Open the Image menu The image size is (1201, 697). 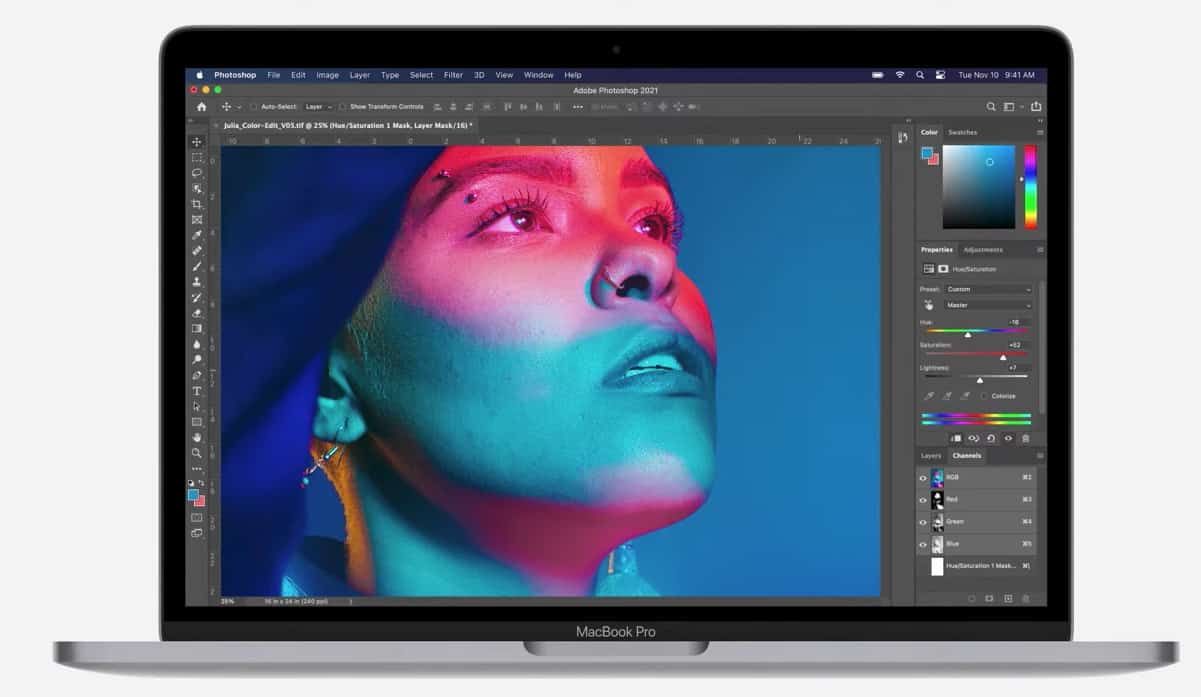[327, 75]
